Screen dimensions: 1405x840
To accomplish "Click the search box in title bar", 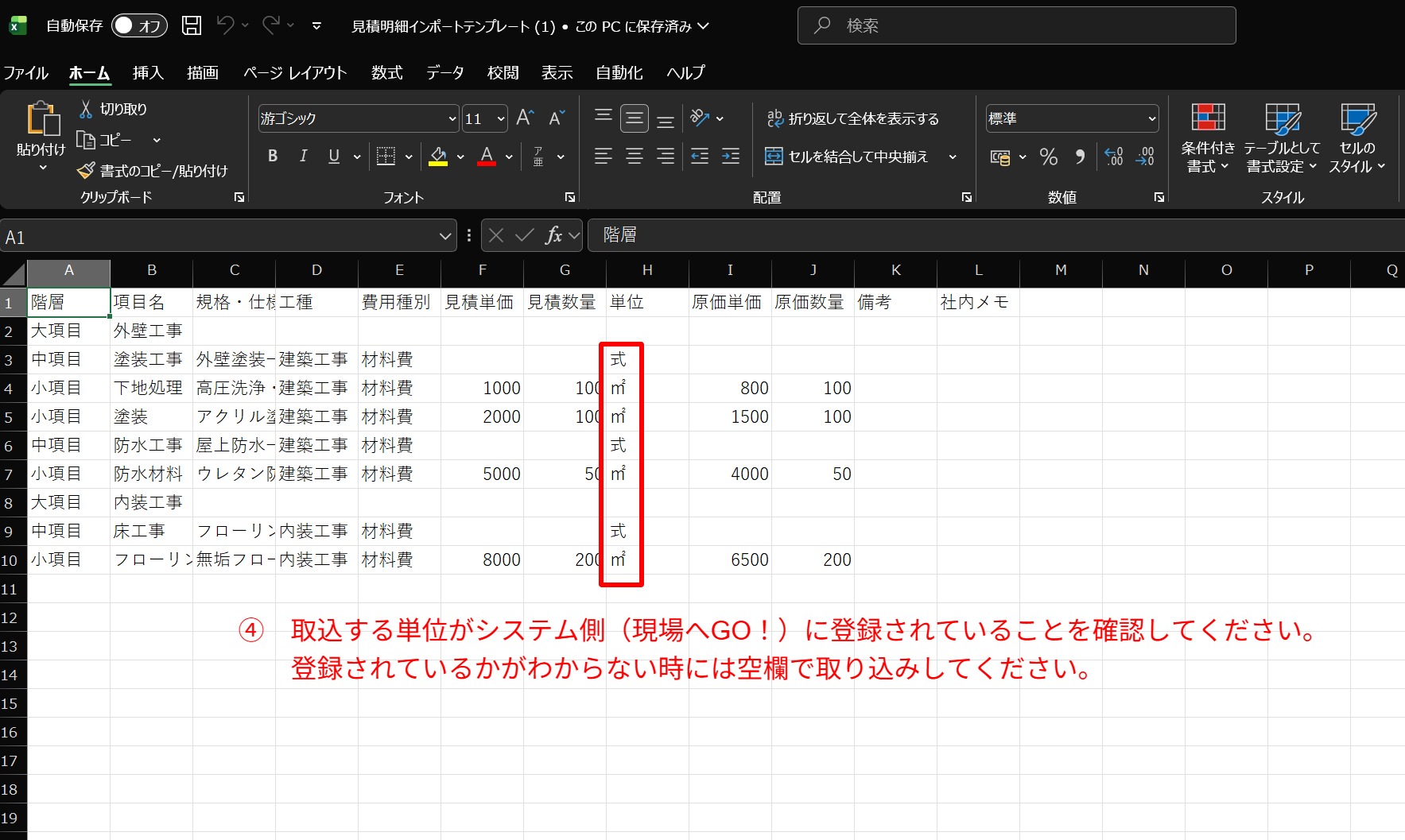I will pyautogui.click(x=1016, y=25).
